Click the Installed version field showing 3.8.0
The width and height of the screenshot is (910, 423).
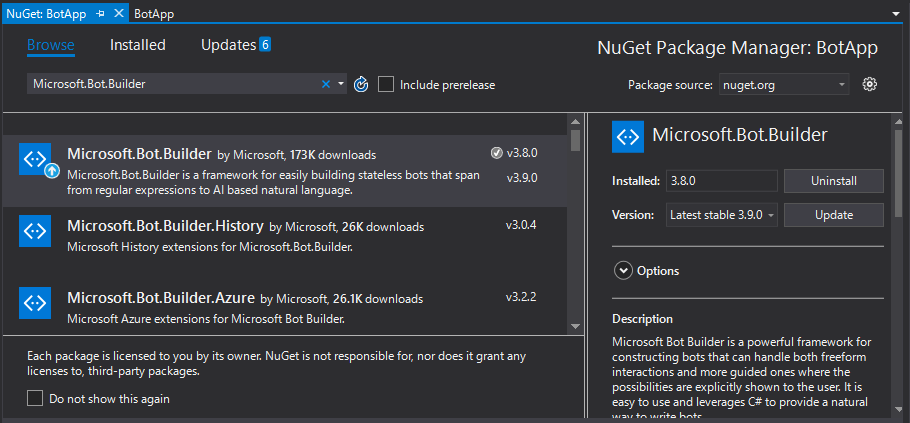click(721, 180)
